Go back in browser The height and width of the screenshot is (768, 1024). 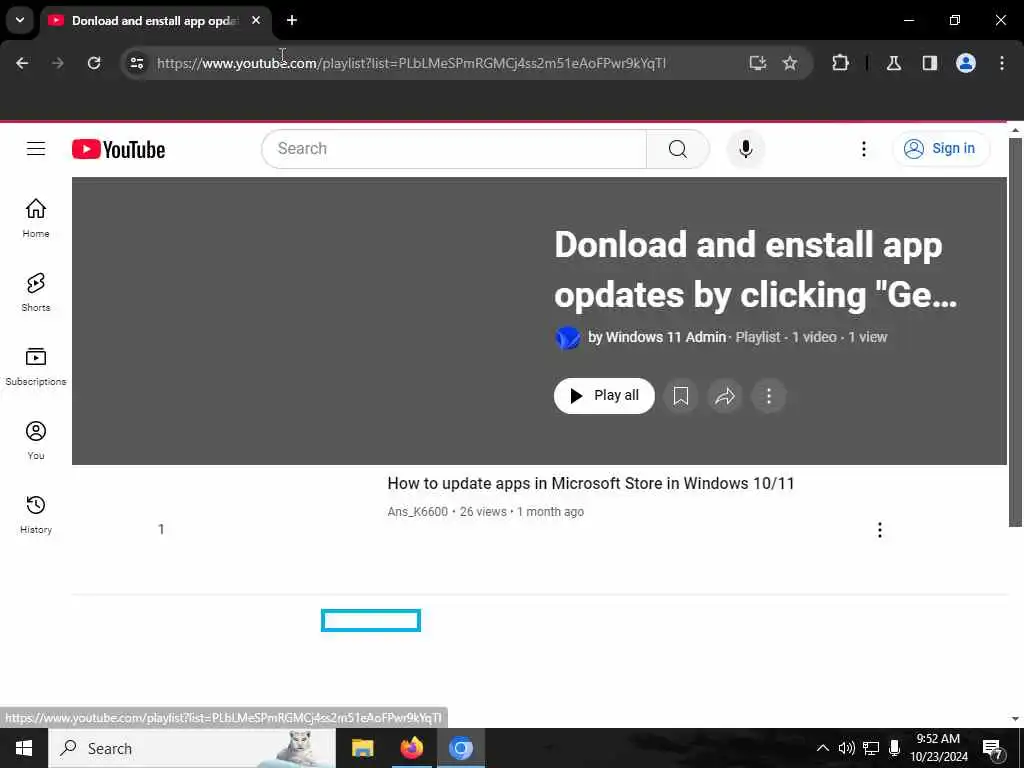click(22, 63)
